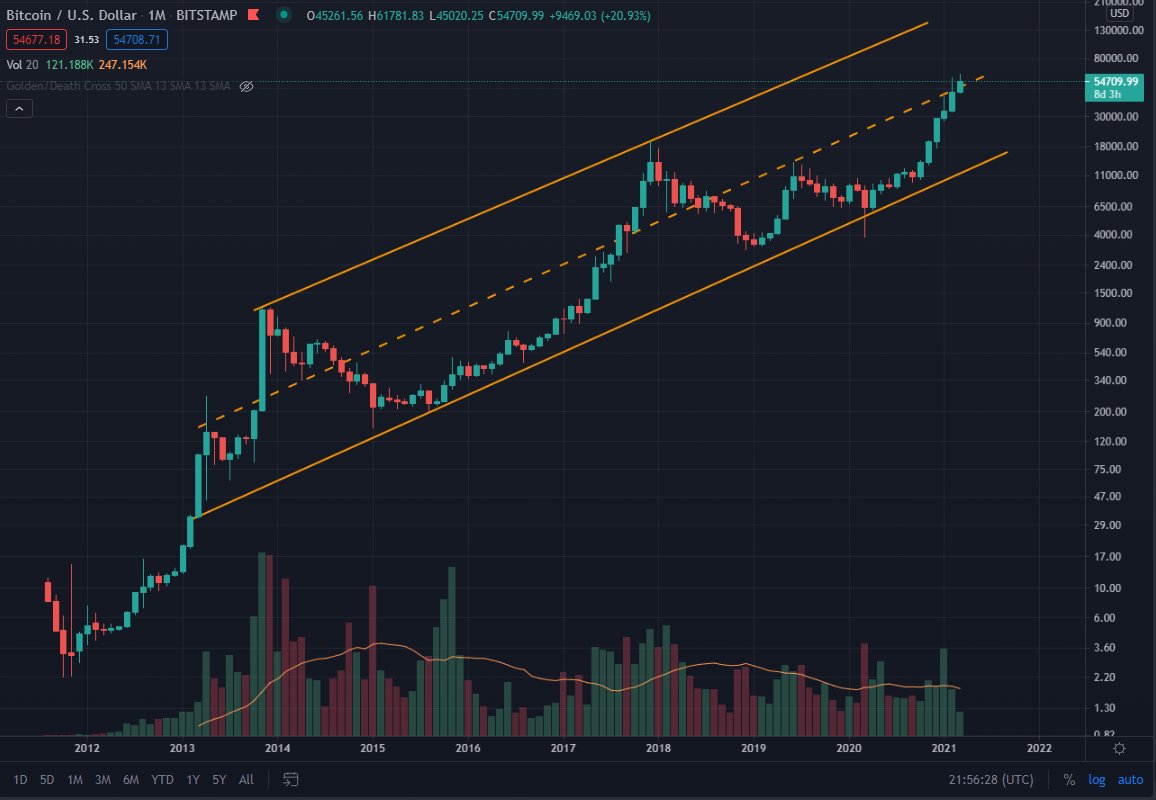Click the BITSTAMP exchange label
The height and width of the screenshot is (800, 1156).
207,15
